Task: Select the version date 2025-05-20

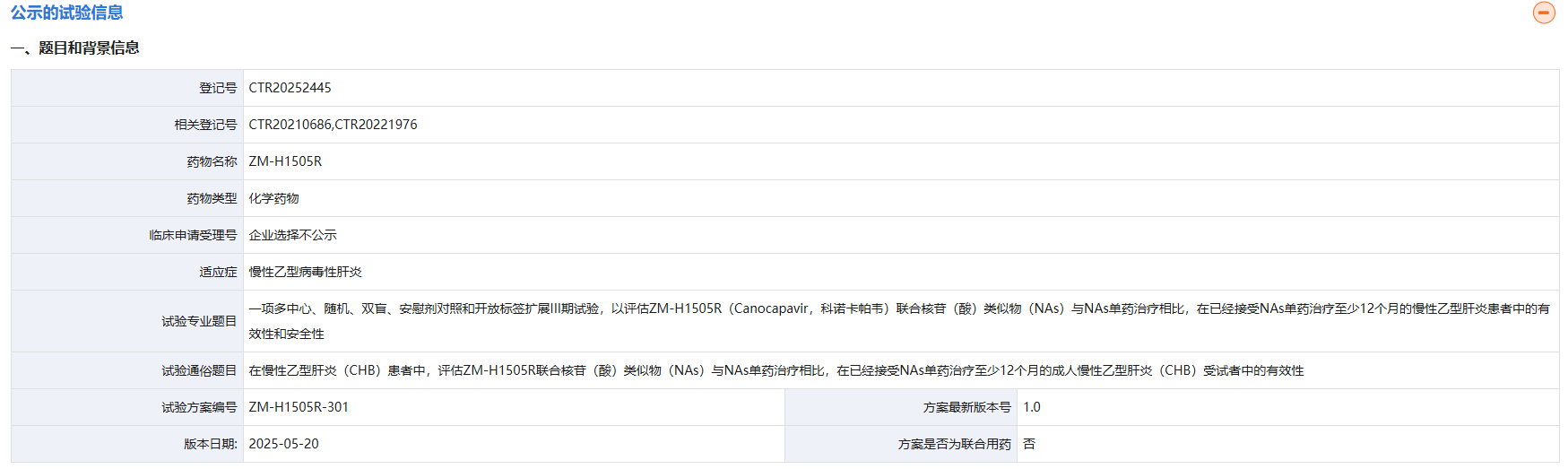Action: [283, 444]
